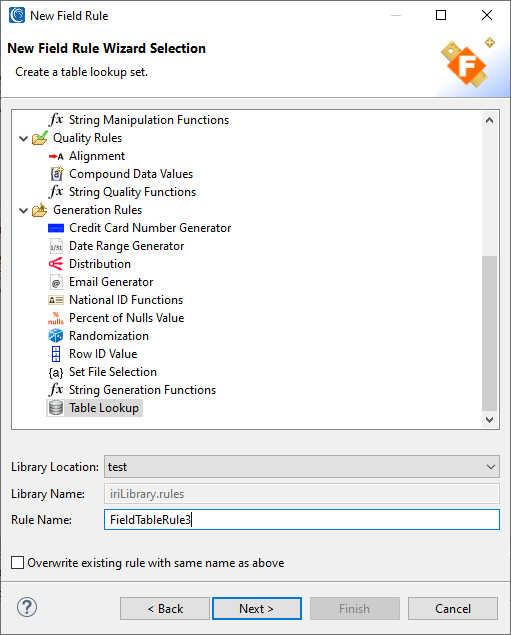Go to the previous page with Back
The image size is (511, 635).
click(x=165, y=608)
